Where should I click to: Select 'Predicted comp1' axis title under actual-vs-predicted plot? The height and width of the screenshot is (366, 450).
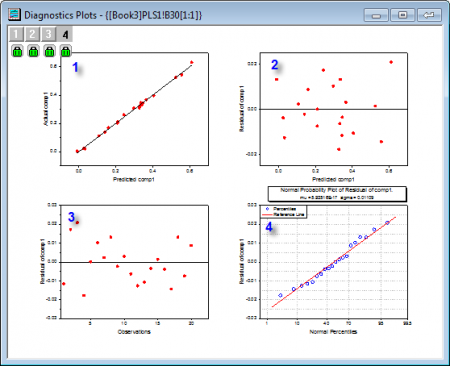[134, 179]
